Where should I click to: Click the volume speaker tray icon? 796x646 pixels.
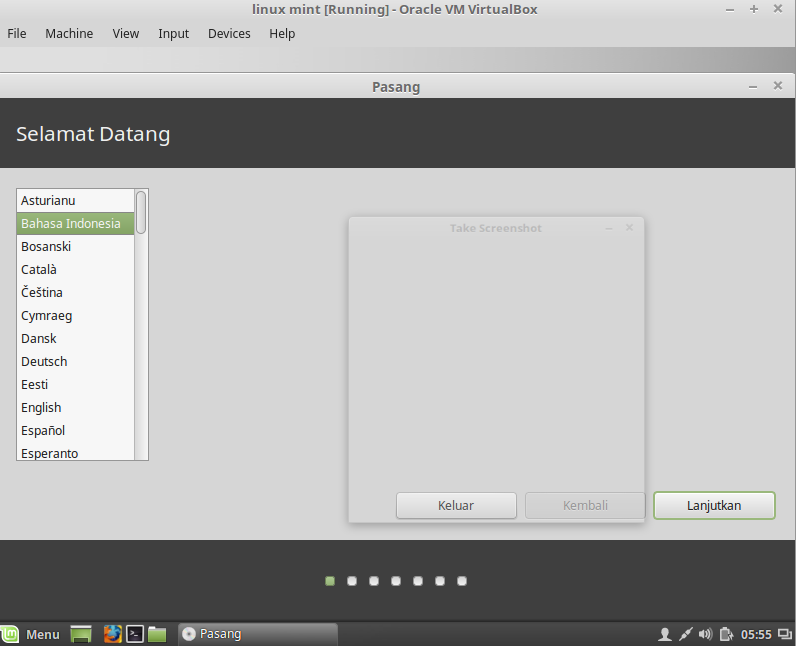(x=706, y=634)
